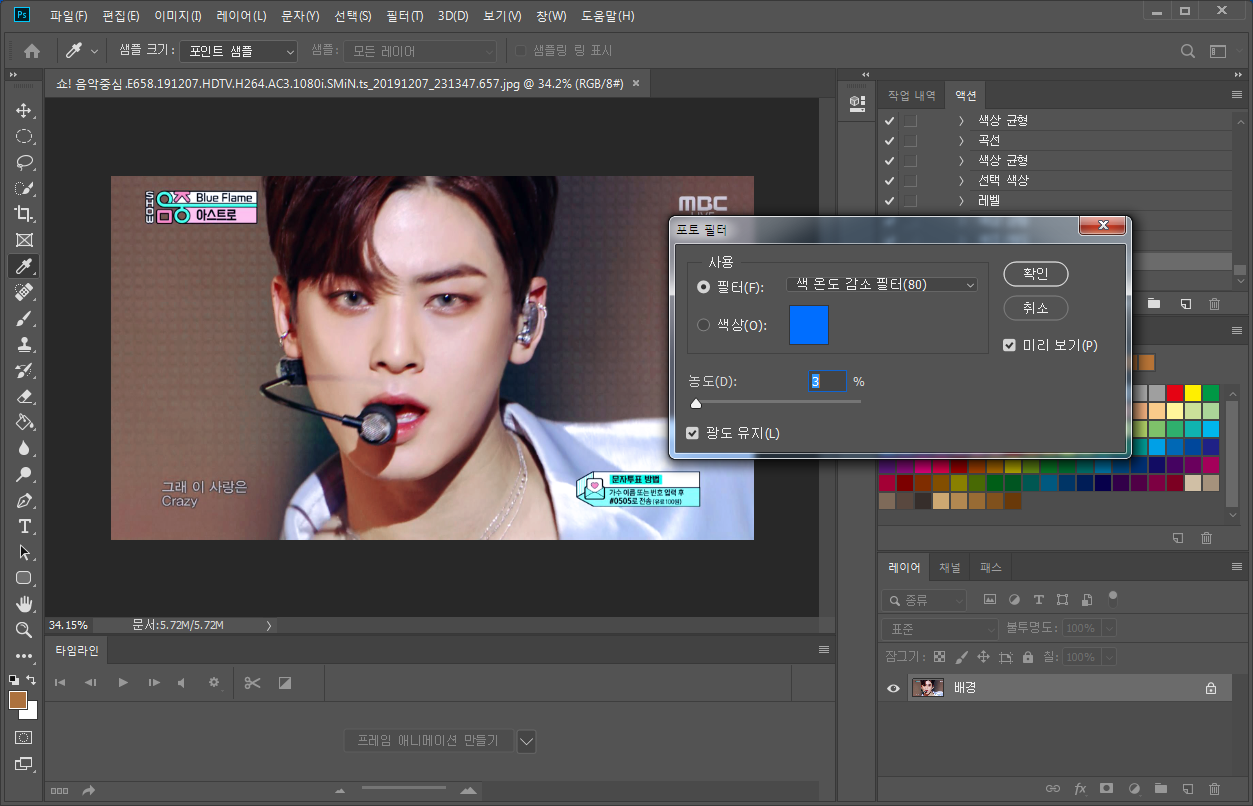Click the blue filter color swatch
This screenshot has width=1253, height=806.
809,325
